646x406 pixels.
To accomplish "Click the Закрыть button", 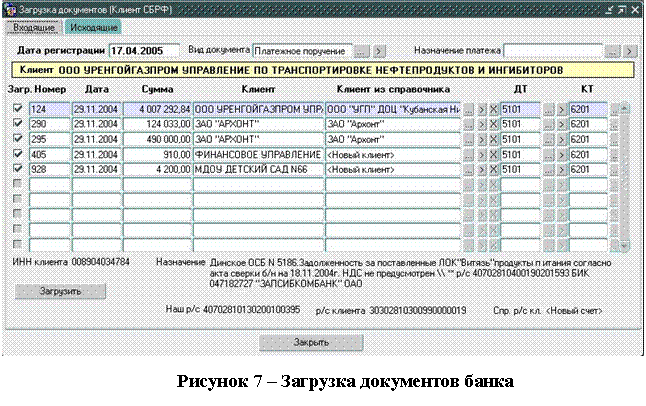I will [x=311, y=342].
